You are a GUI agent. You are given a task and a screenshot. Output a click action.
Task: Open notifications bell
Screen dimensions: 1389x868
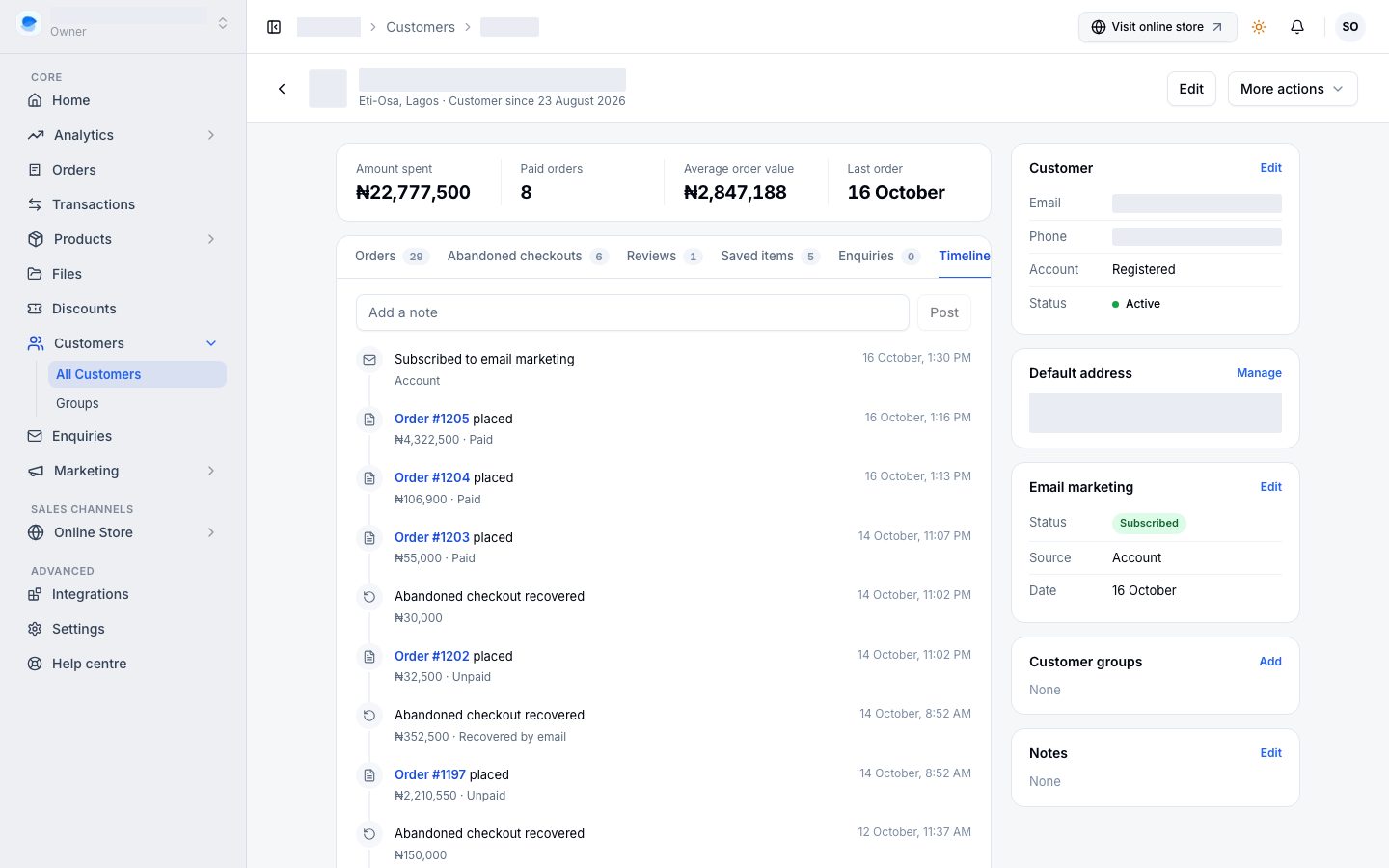1297,27
